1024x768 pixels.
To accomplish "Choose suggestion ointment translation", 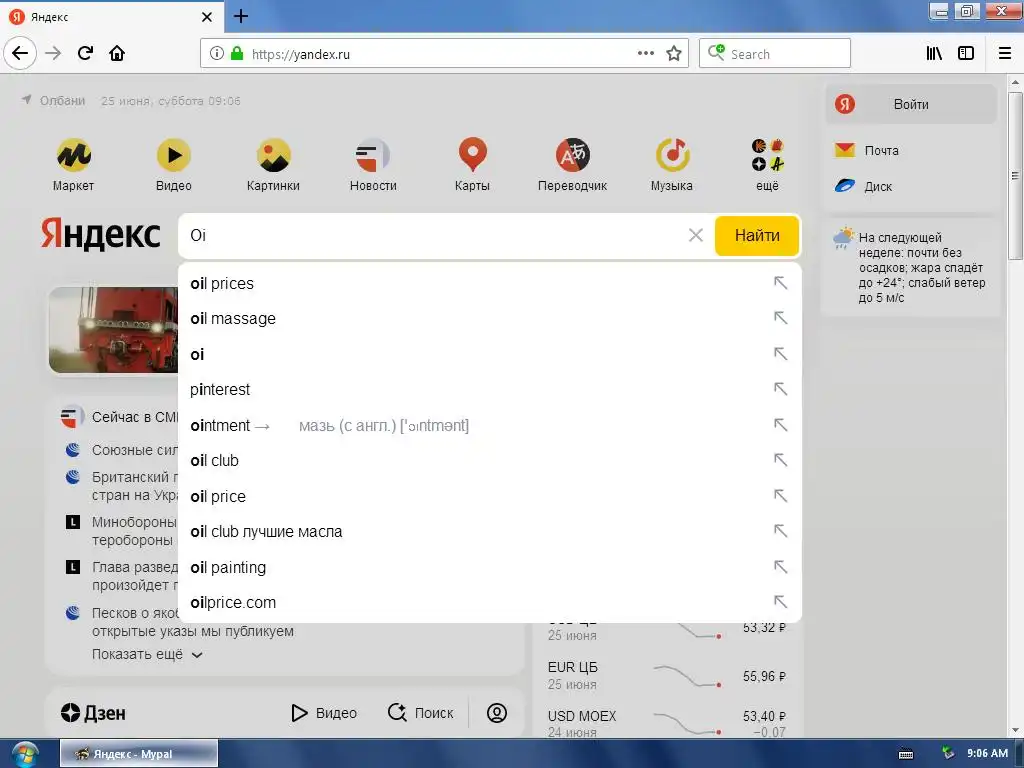I will coord(490,425).
